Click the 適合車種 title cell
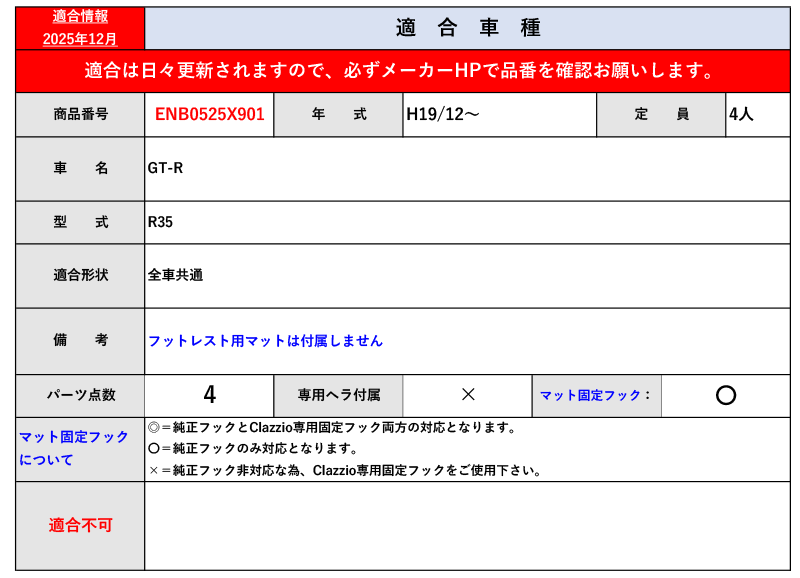The width and height of the screenshot is (800, 578). pyautogui.click(x=467, y=28)
